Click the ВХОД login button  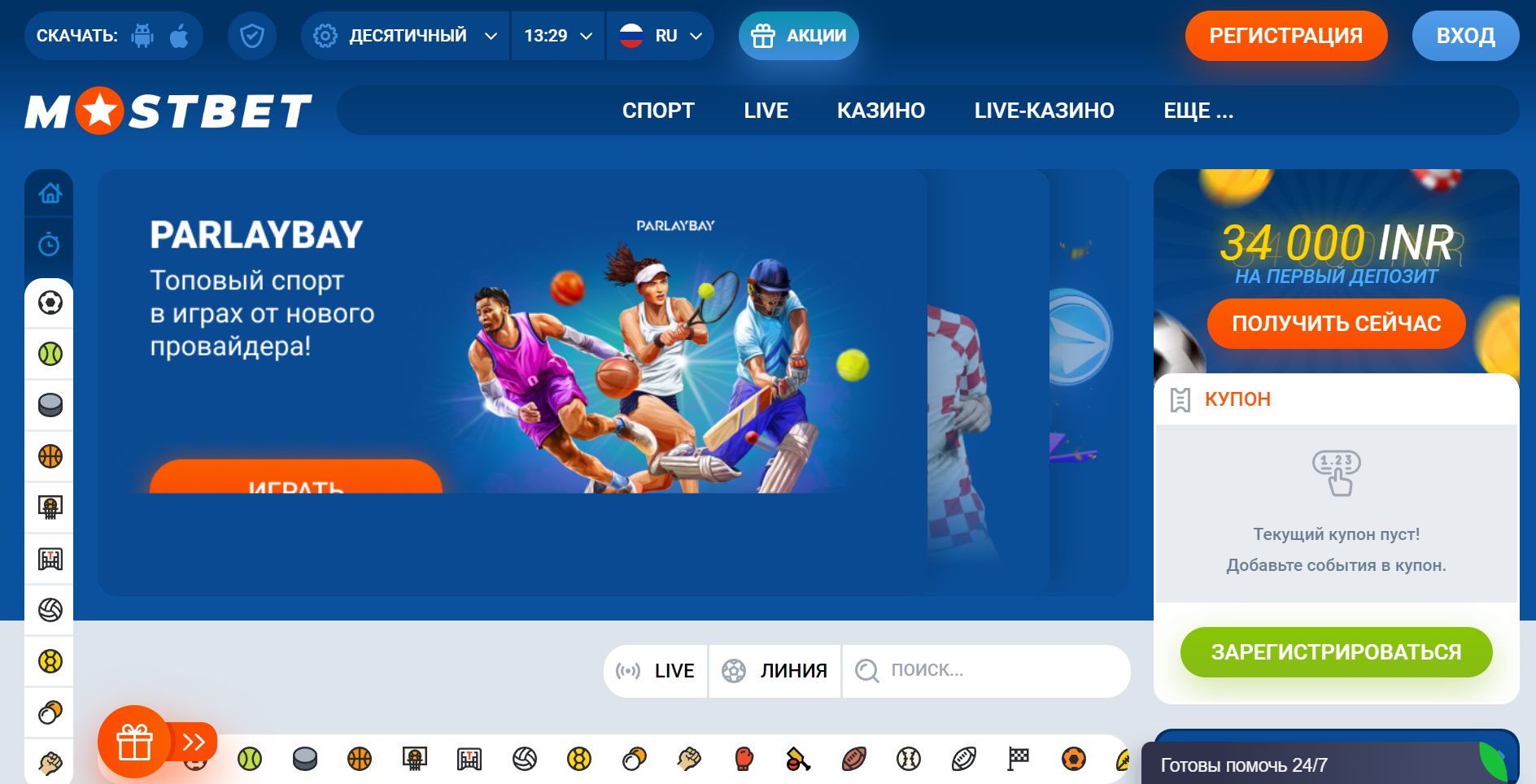point(1465,36)
